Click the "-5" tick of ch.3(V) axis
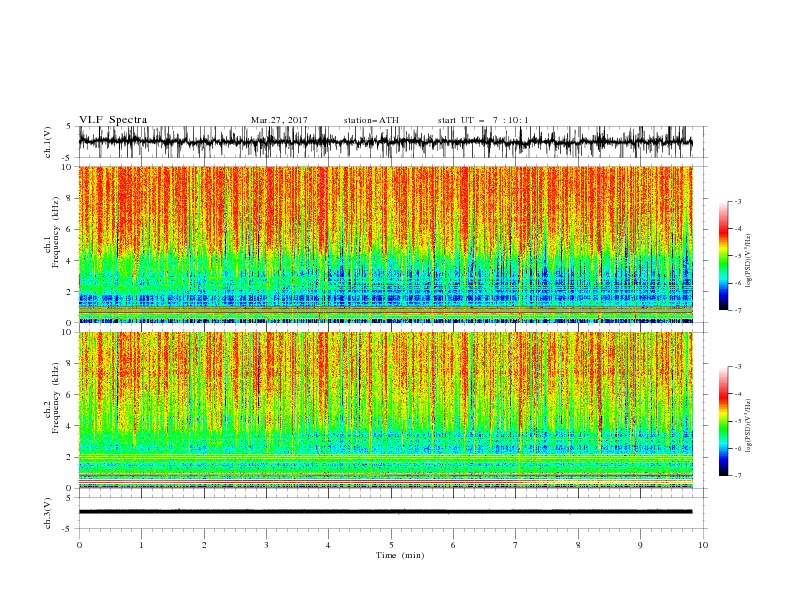 coord(68,529)
